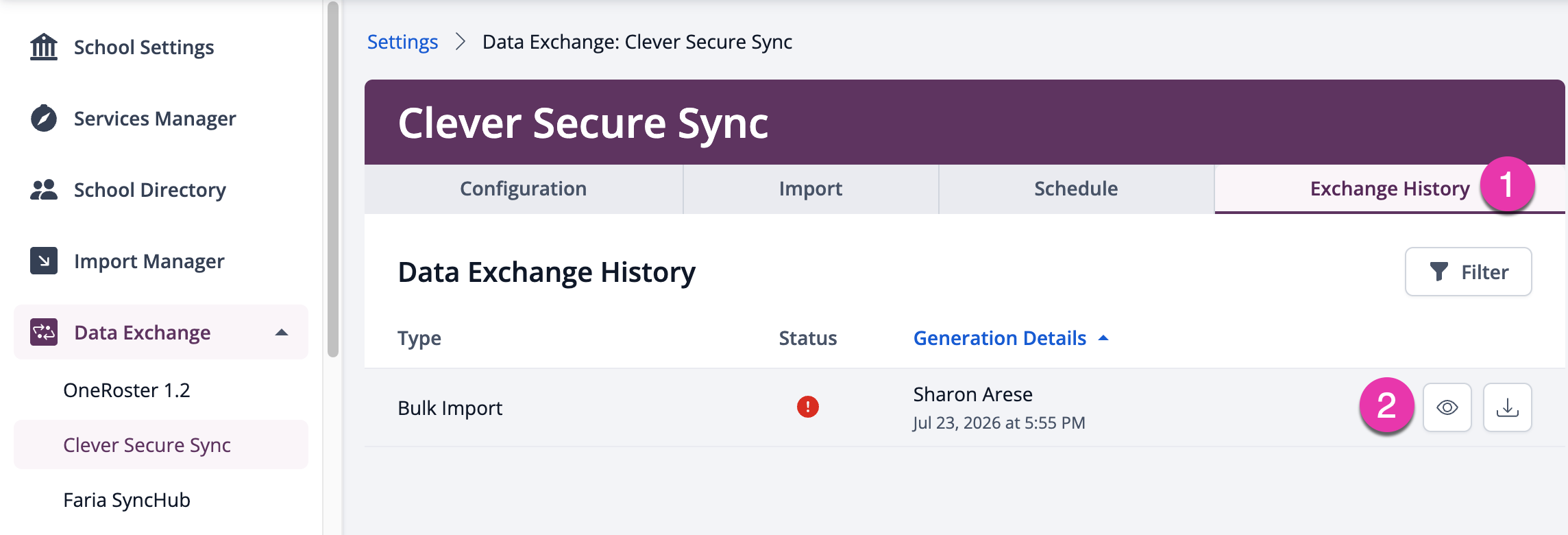This screenshot has height=535, width=1568.
Task: Click the date Jul 23, 2026 at 5:55 PM
Action: (999, 423)
